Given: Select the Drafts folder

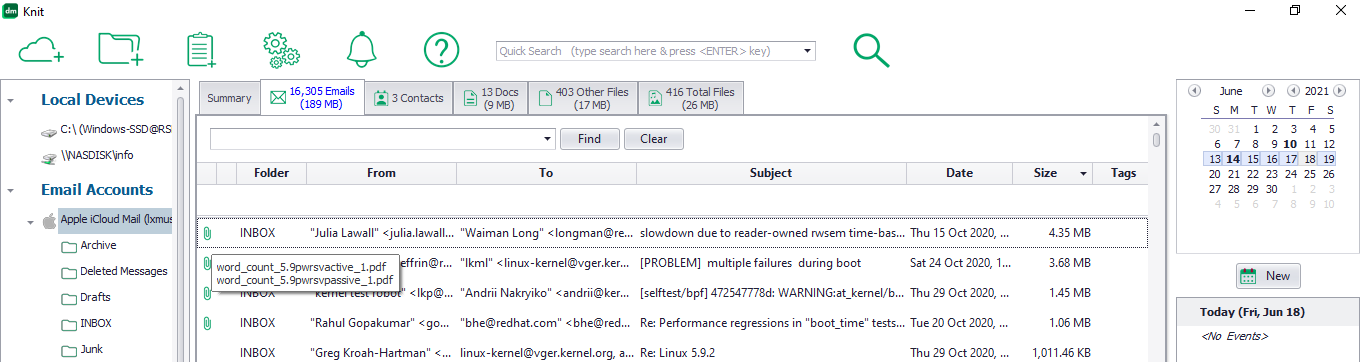Looking at the screenshot, I should point(95,298).
